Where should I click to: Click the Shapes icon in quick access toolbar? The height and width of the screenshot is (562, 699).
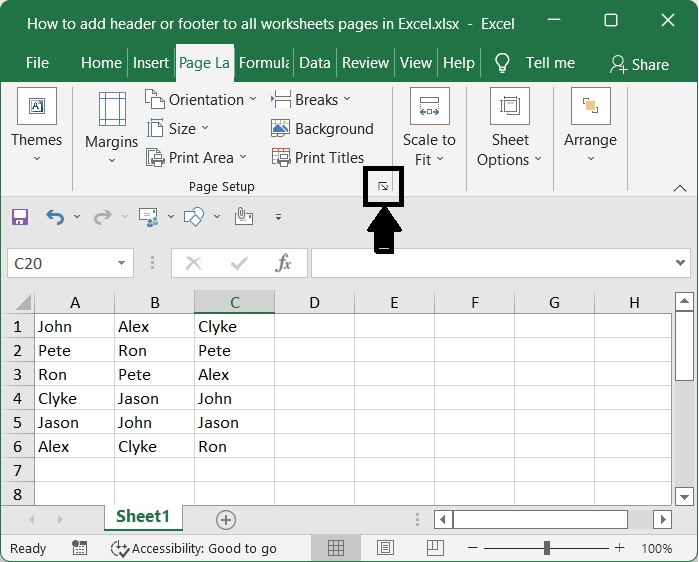pos(195,216)
